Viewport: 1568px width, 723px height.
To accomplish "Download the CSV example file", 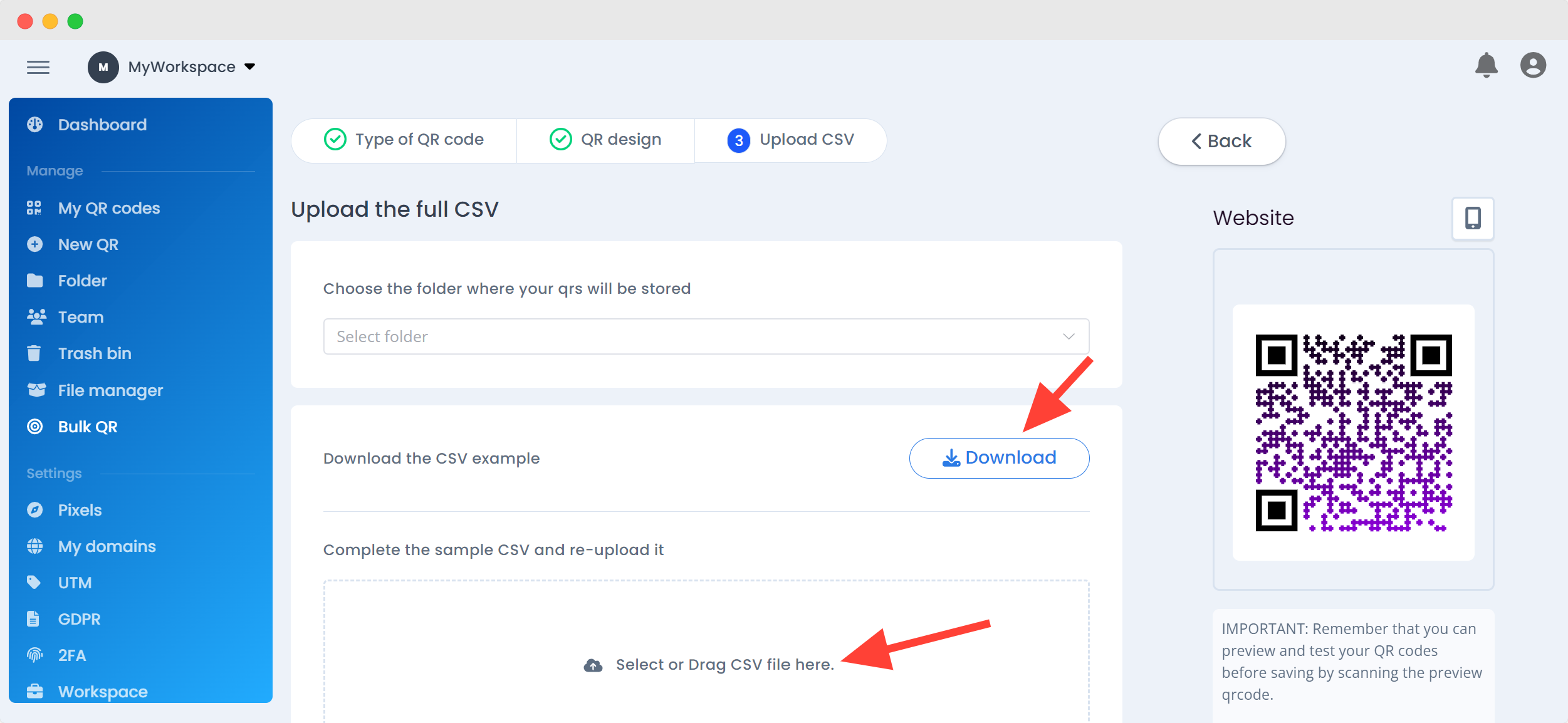I will (x=999, y=458).
